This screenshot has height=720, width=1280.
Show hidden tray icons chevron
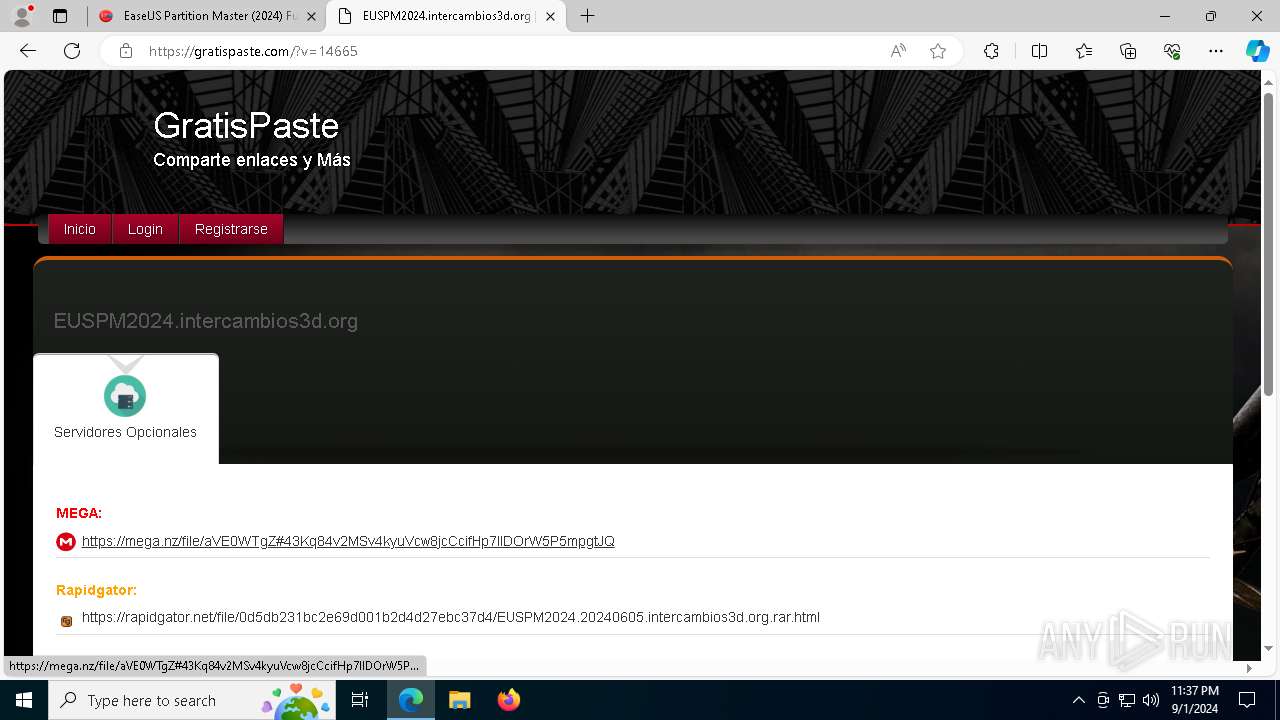[1078, 700]
